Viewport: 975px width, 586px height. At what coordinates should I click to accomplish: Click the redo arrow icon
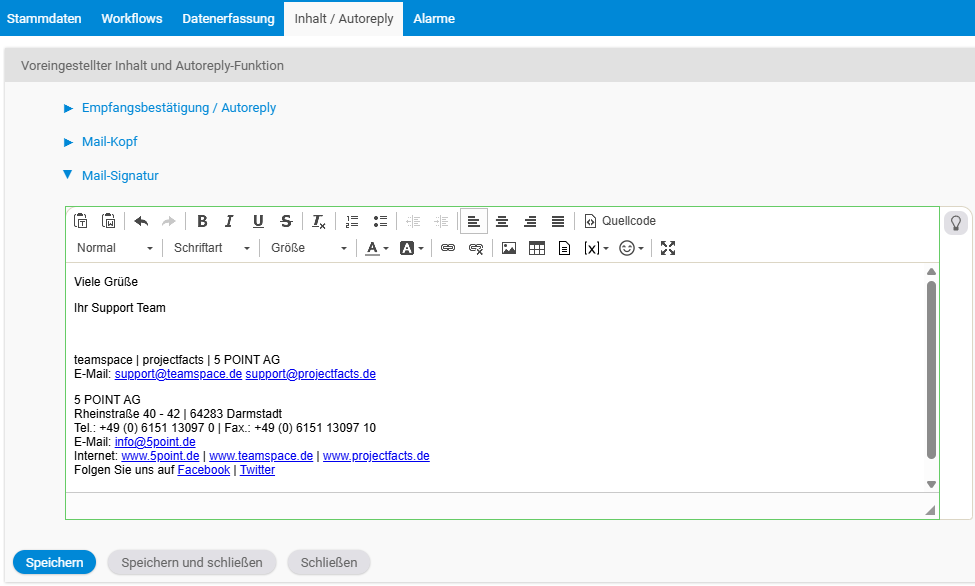[169, 221]
